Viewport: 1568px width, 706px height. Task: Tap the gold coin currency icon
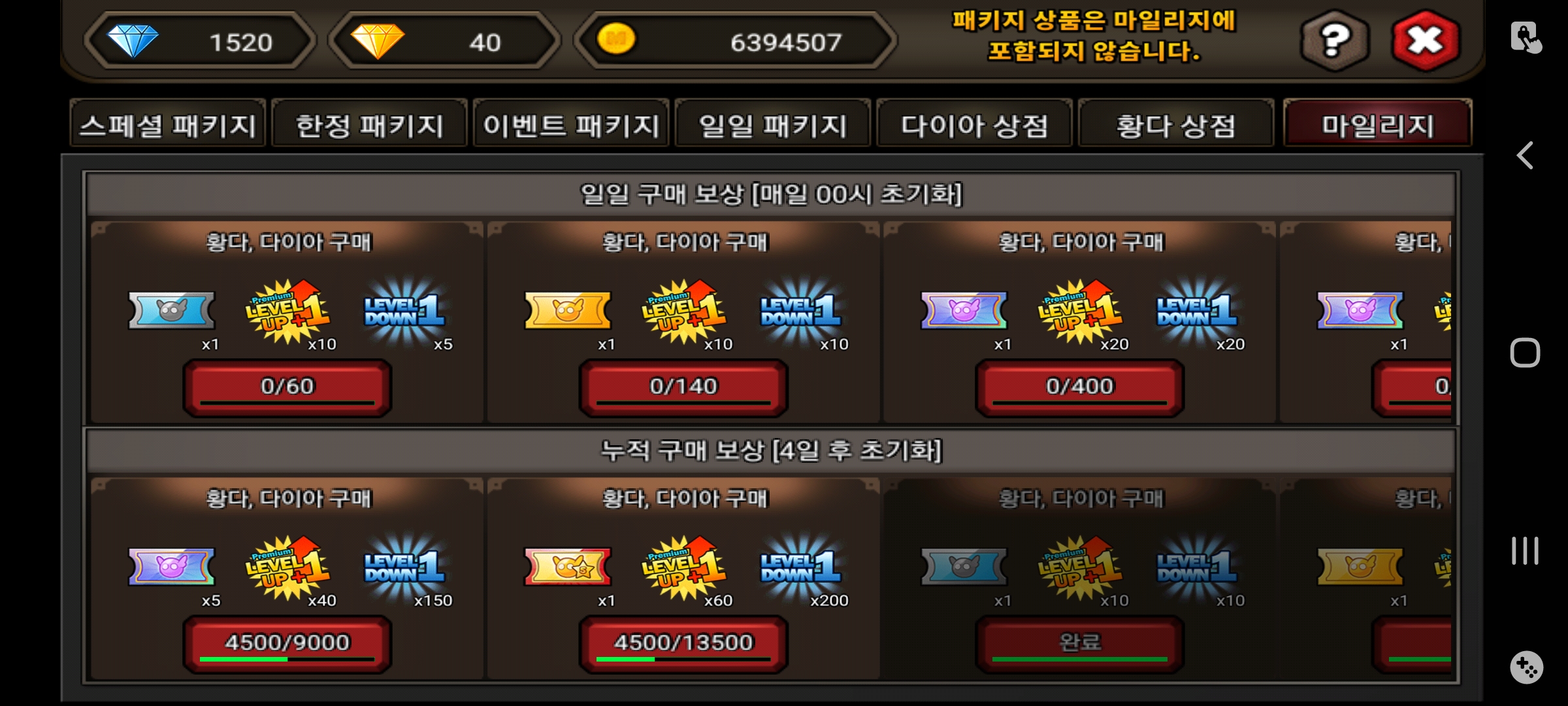[616, 39]
